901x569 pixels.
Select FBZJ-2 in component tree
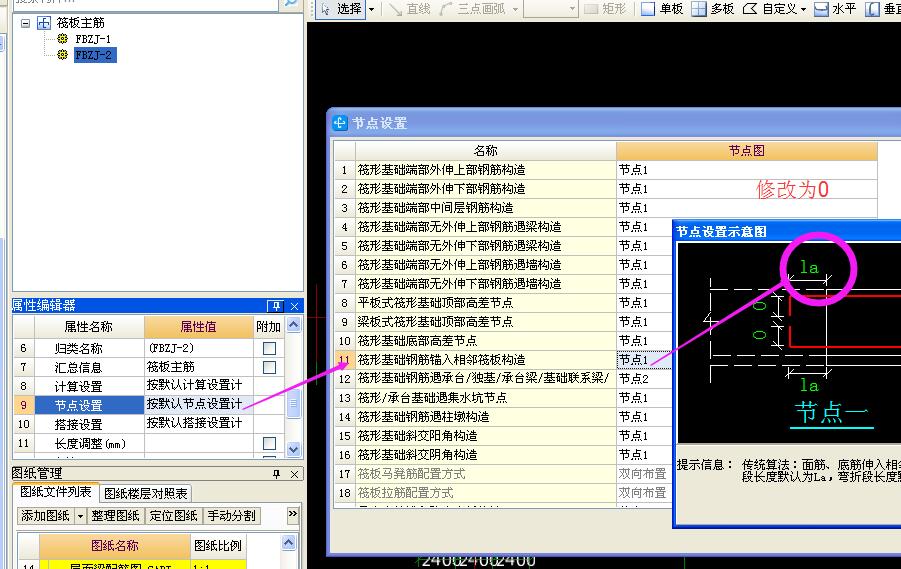(x=95, y=55)
